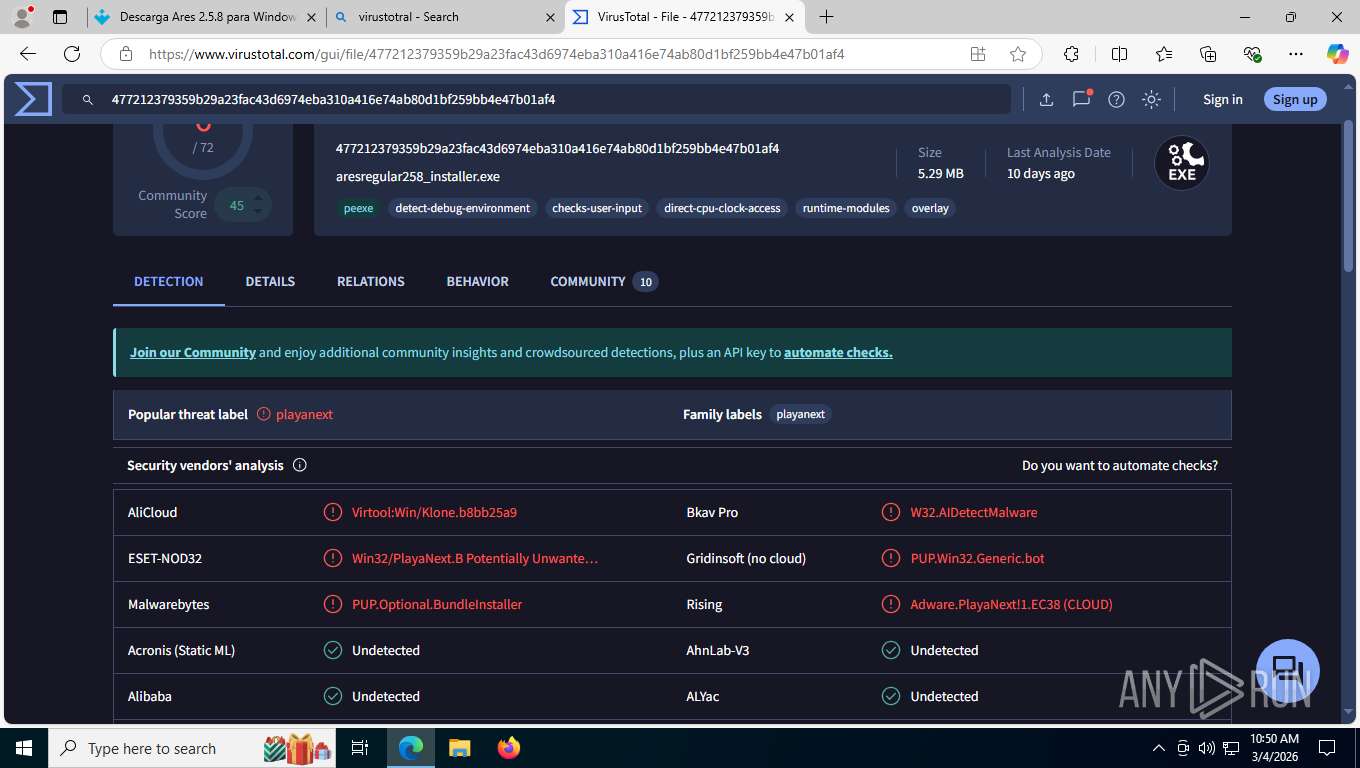Viewport: 1360px width, 768px height.
Task: Click the checks-user-input tag
Action: [x=597, y=208]
